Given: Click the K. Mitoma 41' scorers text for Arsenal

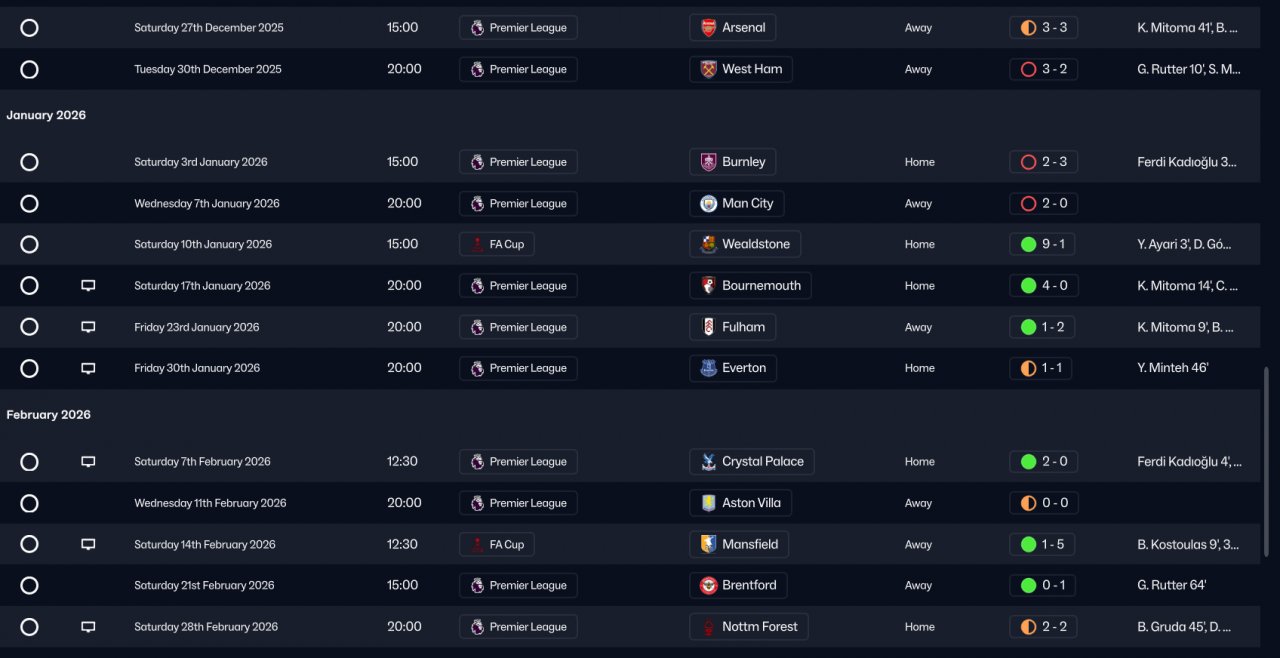Looking at the screenshot, I should point(1187,28).
